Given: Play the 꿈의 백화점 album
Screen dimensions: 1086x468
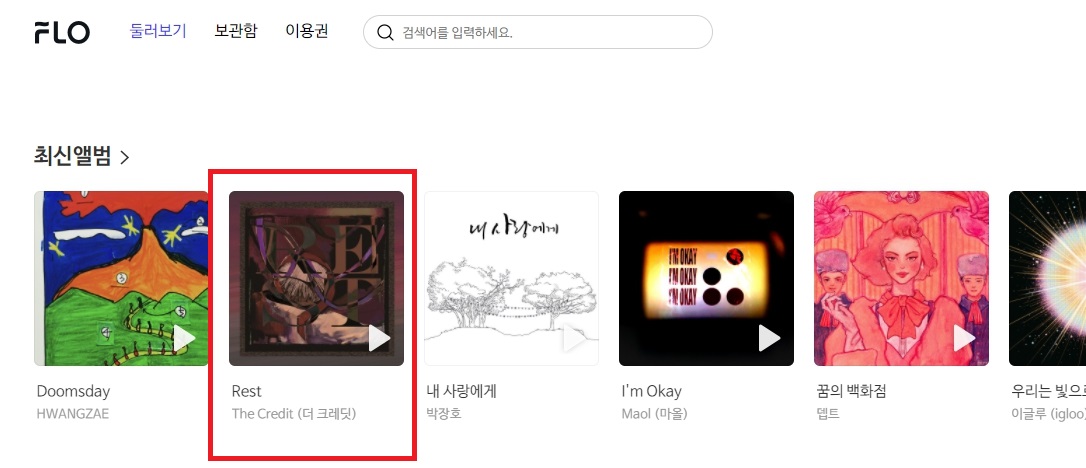Looking at the screenshot, I should click(x=964, y=339).
